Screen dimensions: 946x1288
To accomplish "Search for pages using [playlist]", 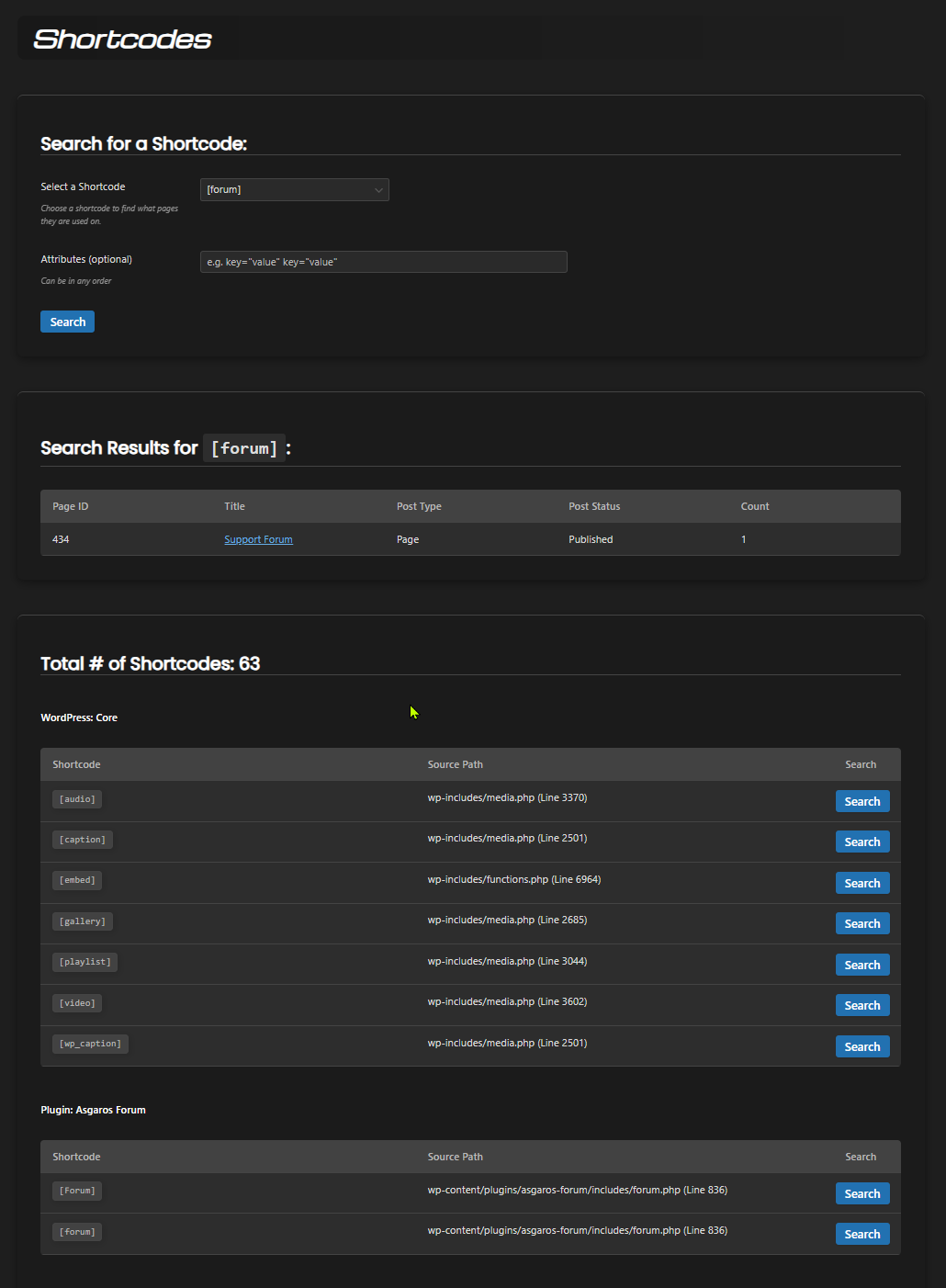I will point(862,964).
